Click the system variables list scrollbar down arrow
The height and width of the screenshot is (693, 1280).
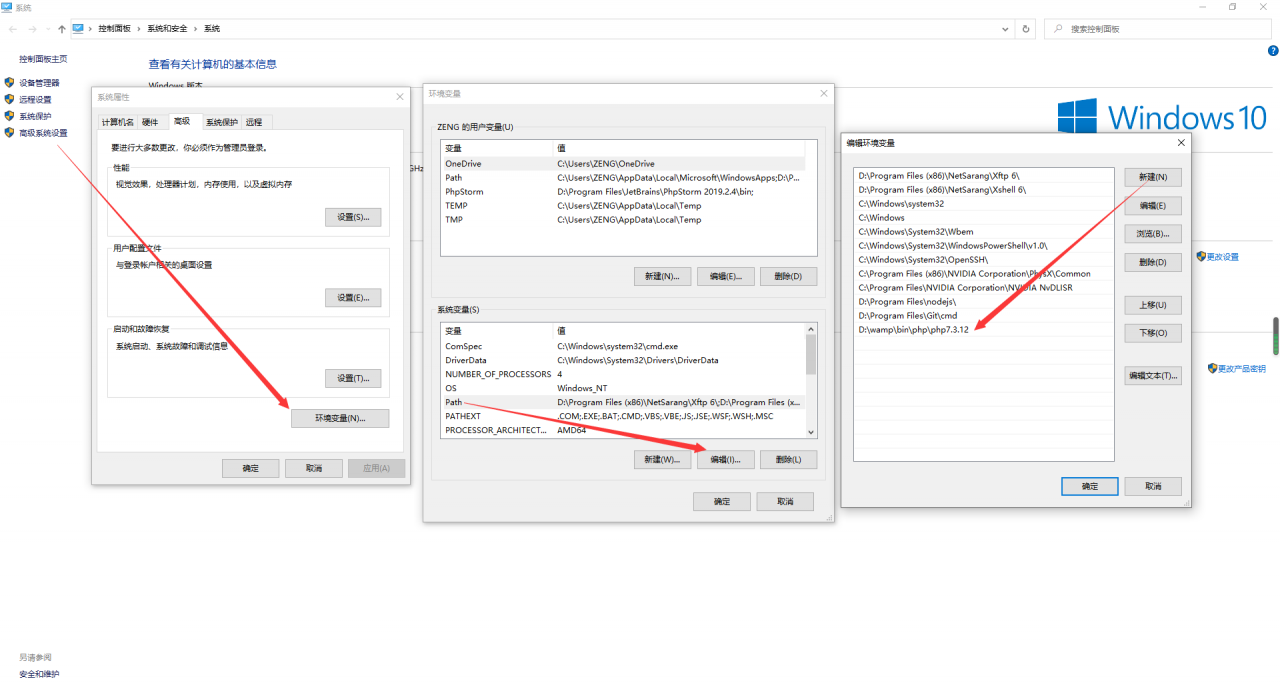click(811, 432)
